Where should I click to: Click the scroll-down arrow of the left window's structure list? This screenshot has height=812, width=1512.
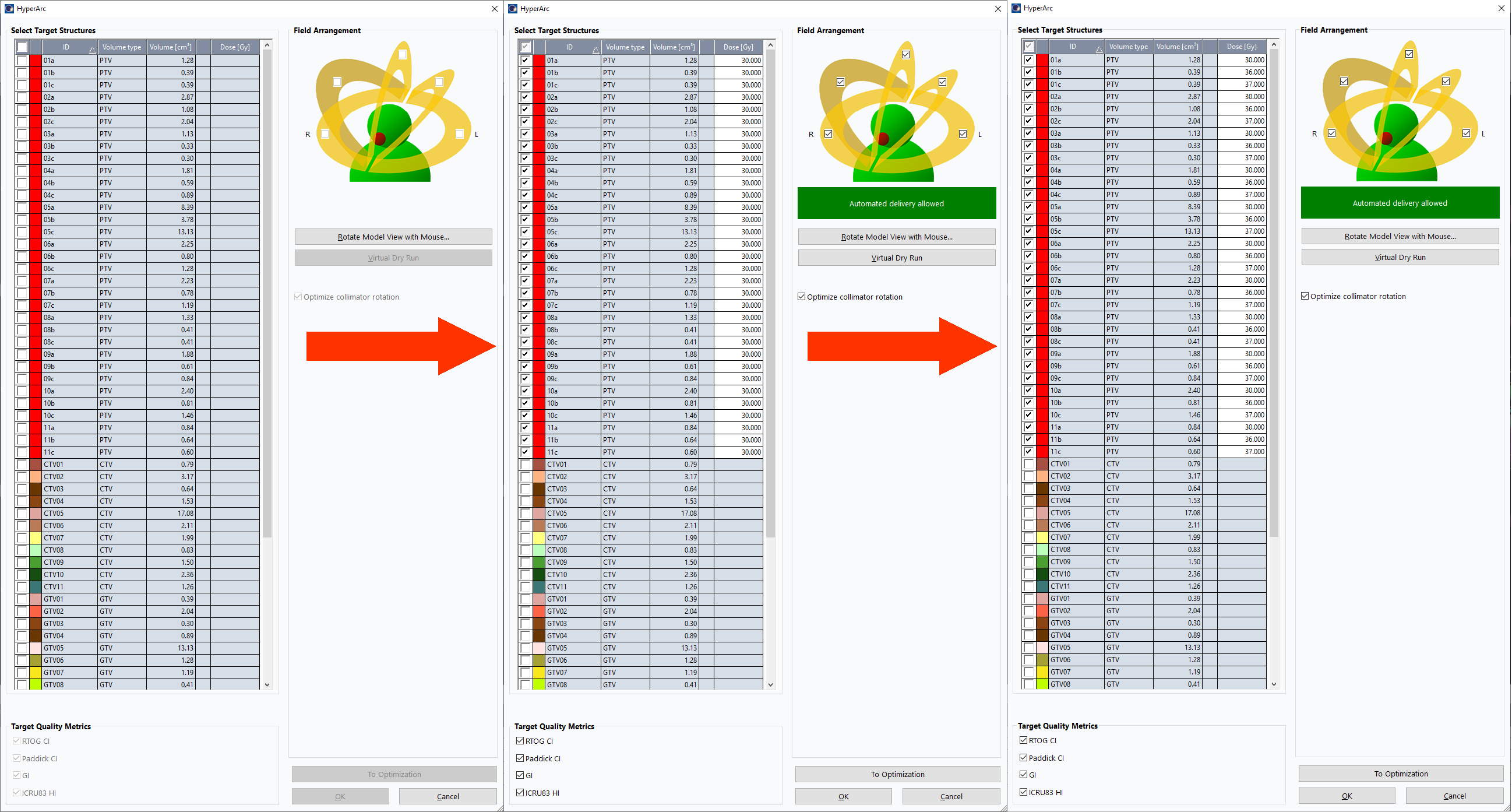coord(267,684)
